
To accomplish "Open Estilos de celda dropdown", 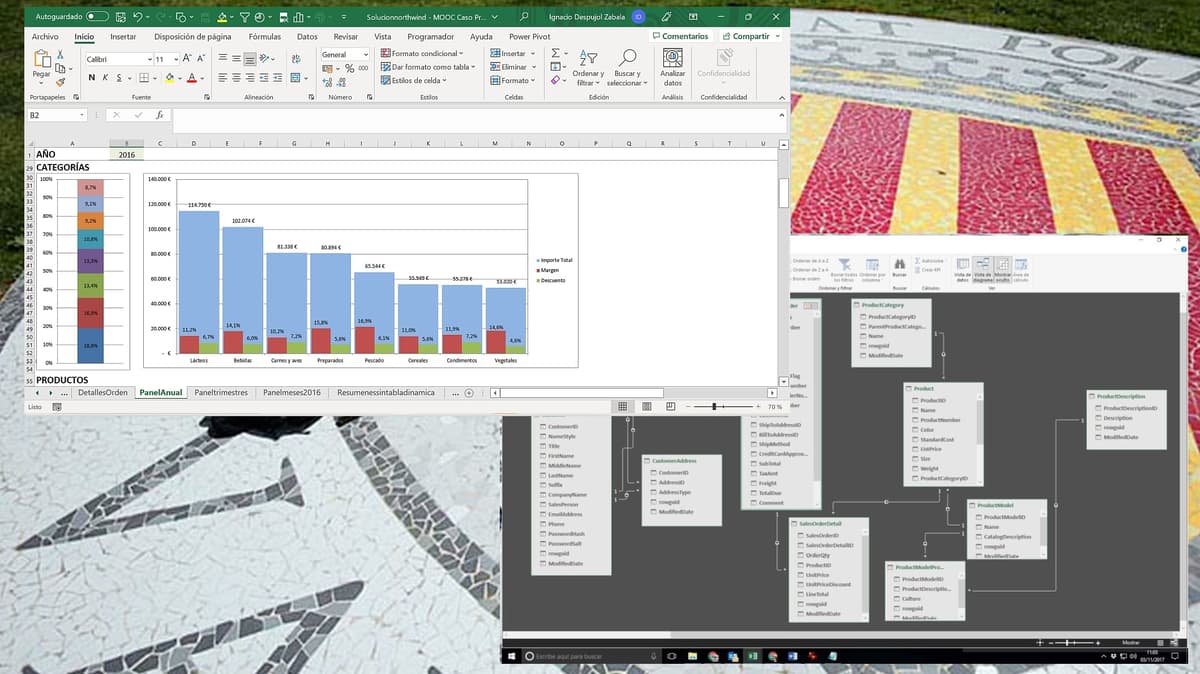I will coord(414,81).
